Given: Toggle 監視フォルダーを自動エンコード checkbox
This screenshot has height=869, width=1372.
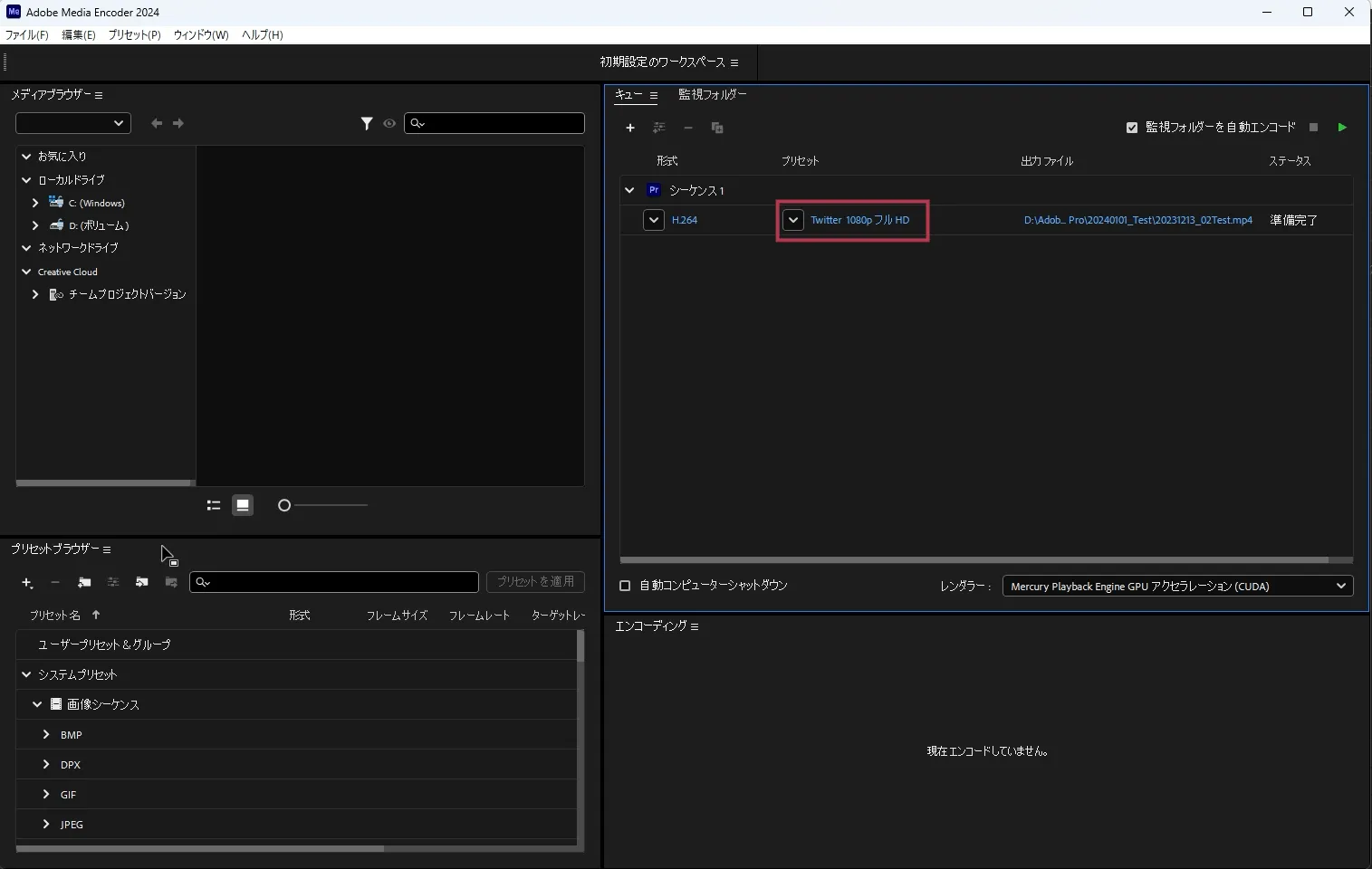Looking at the screenshot, I should pos(1132,128).
